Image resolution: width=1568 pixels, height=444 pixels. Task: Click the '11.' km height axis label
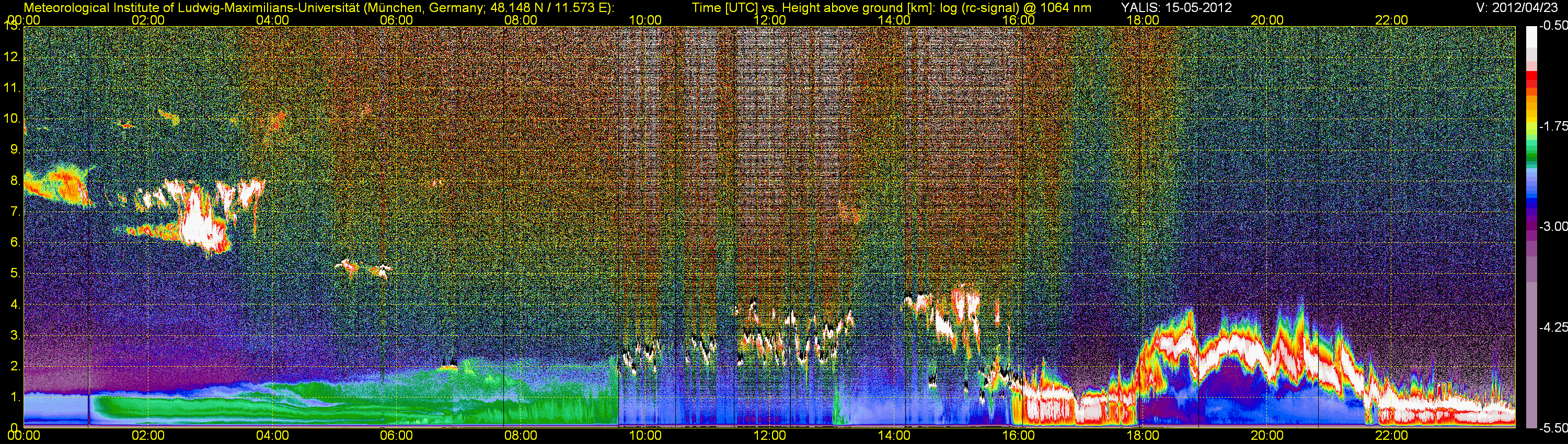pyautogui.click(x=12, y=88)
